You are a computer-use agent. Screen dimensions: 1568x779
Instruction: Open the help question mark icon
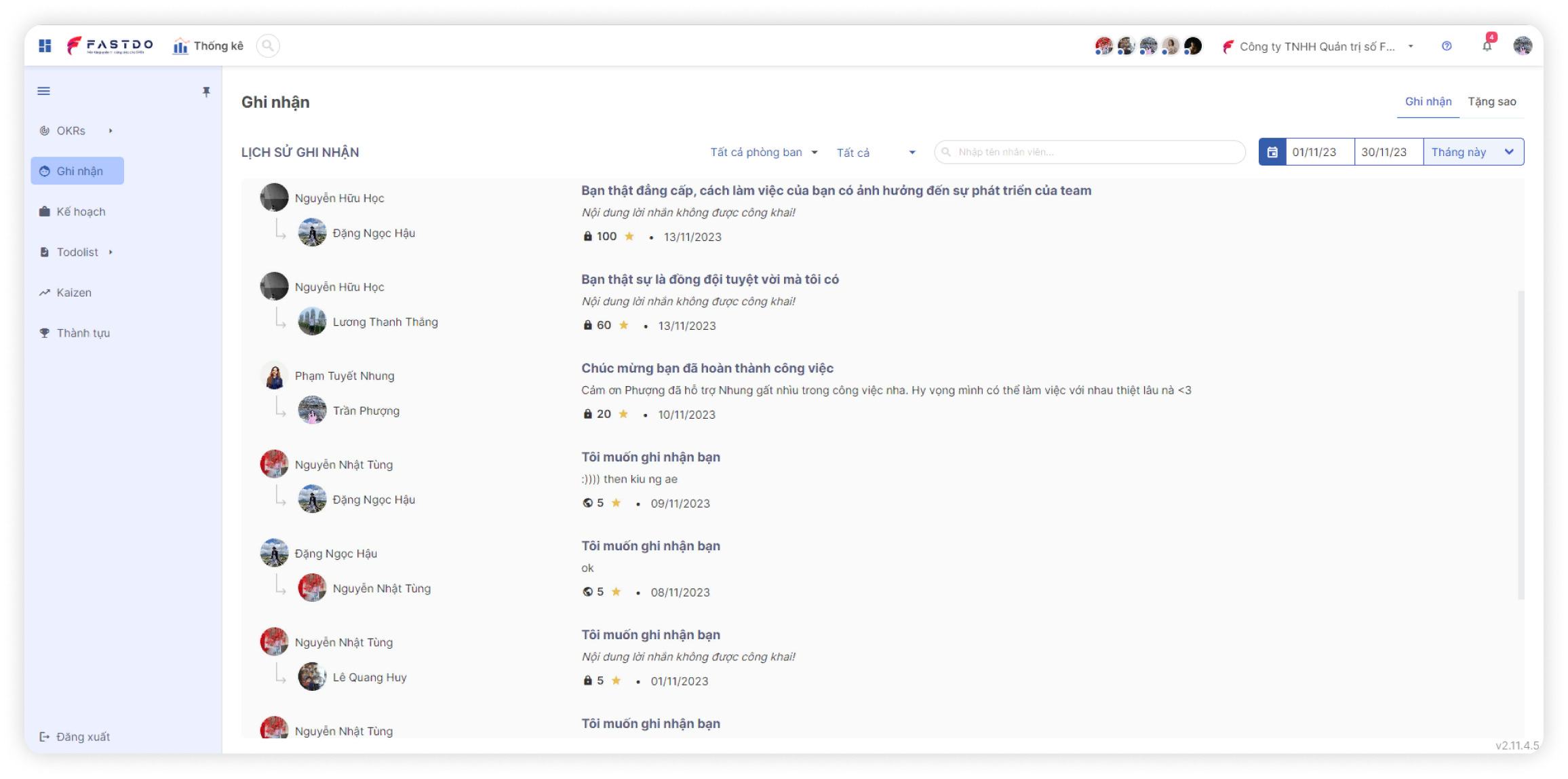1447,46
